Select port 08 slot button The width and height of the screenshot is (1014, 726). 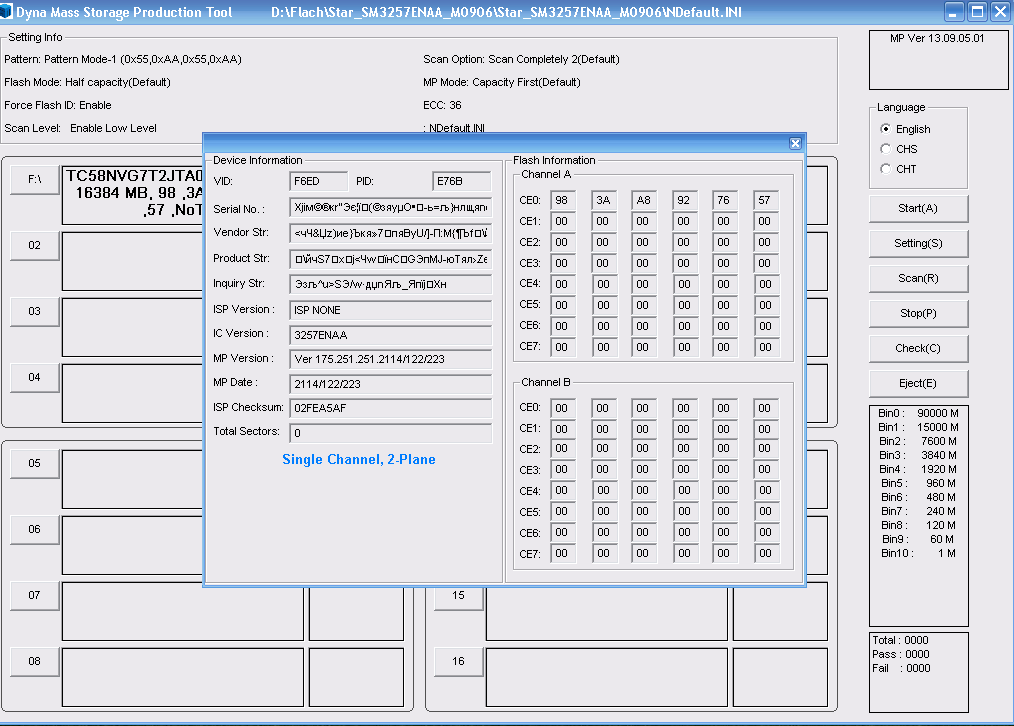[x=35, y=661]
